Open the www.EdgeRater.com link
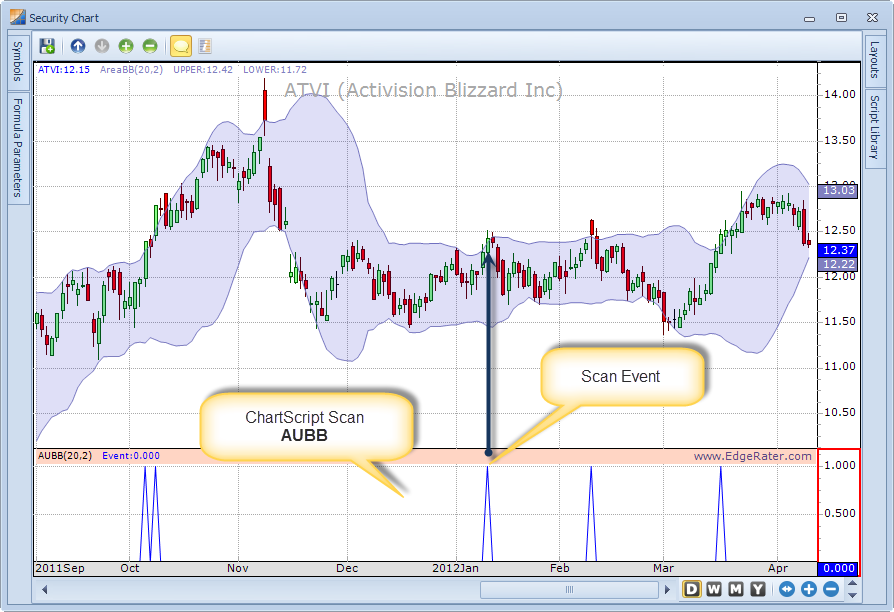Screen dimensions: 894x612 [753, 456]
